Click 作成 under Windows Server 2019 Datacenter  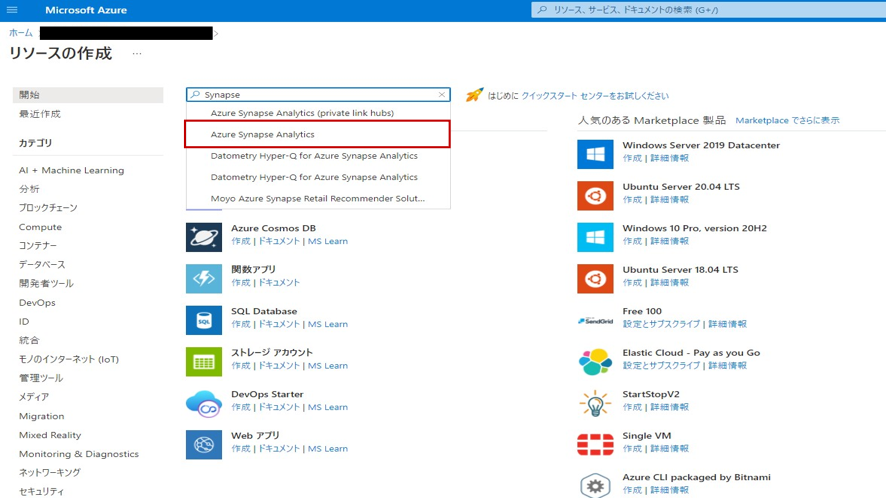point(632,158)
